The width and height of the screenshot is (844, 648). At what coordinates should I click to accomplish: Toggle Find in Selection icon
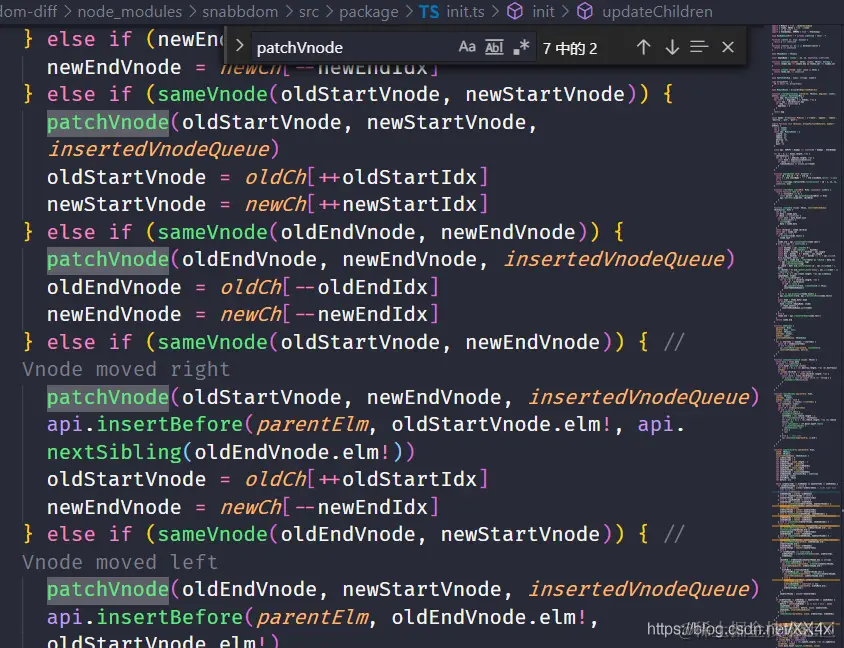699,47
